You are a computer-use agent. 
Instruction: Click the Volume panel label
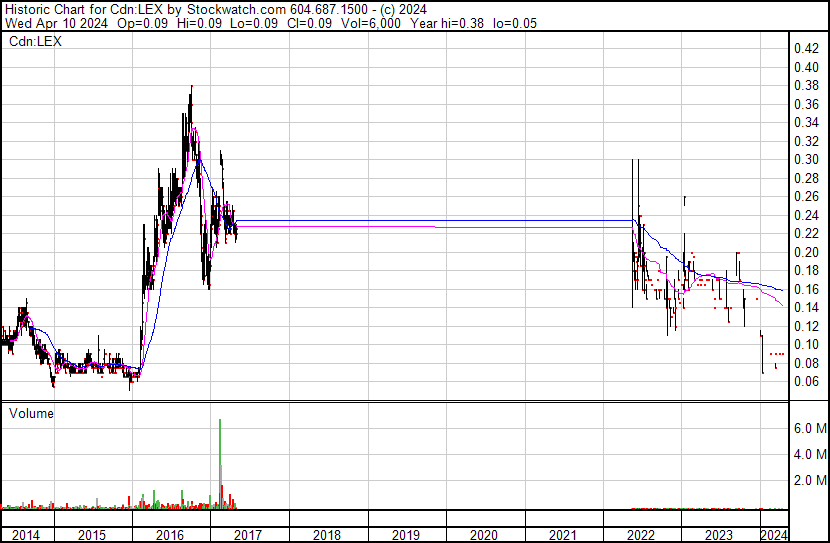click(31, 412)
